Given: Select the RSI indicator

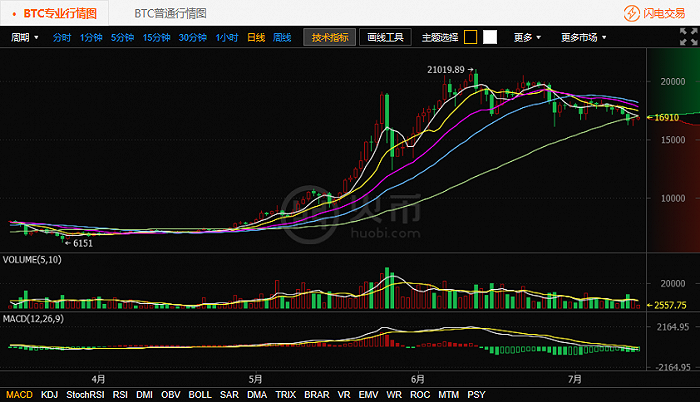Looking at the screenshot, I should [x=120, y=395].
